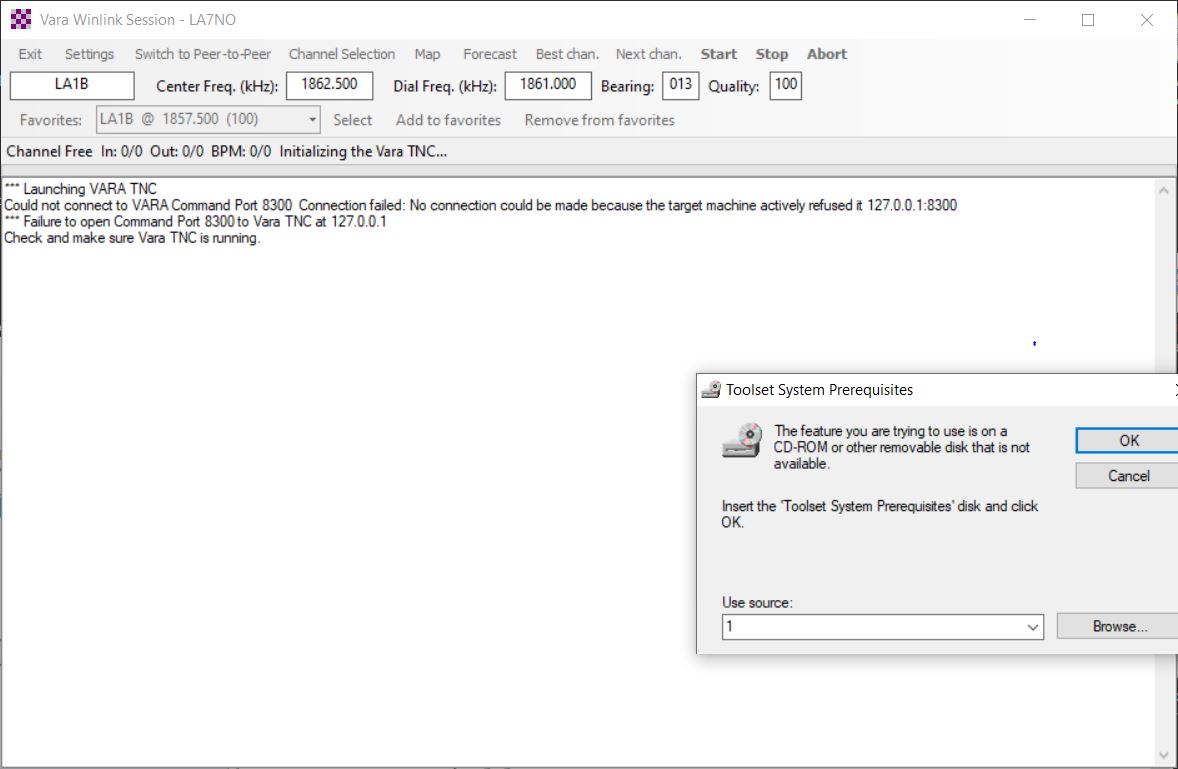Select Best chan. menu item
The image size is (1178, 769).
point(567,54)
